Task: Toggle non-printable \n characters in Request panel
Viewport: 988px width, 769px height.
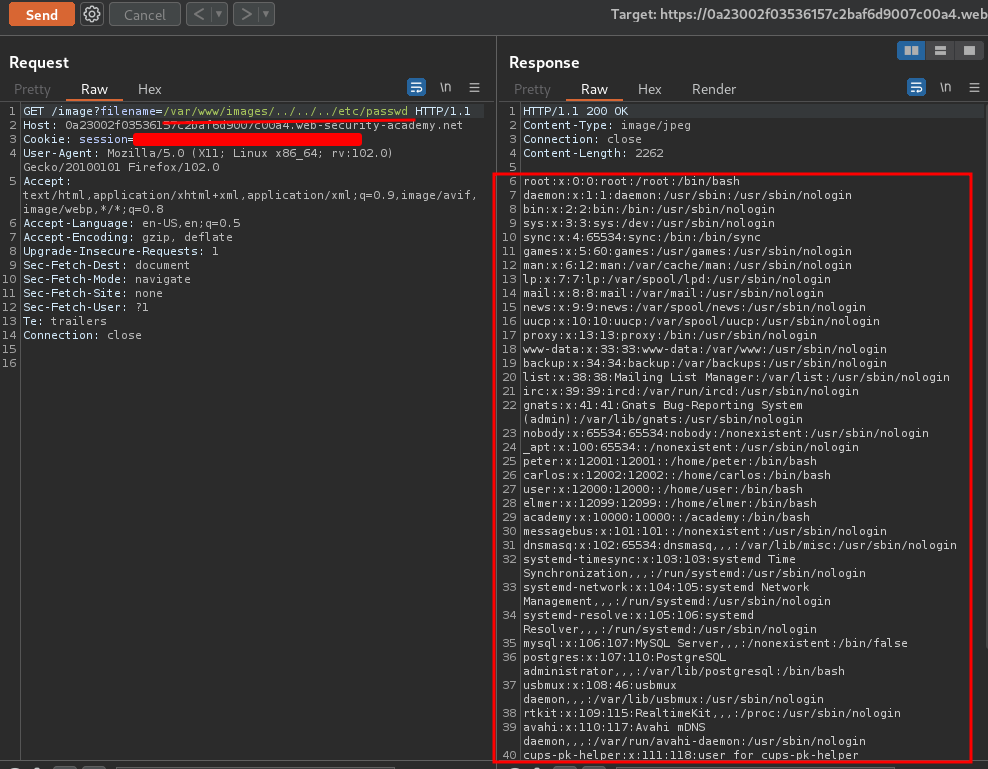Action: 445,87
